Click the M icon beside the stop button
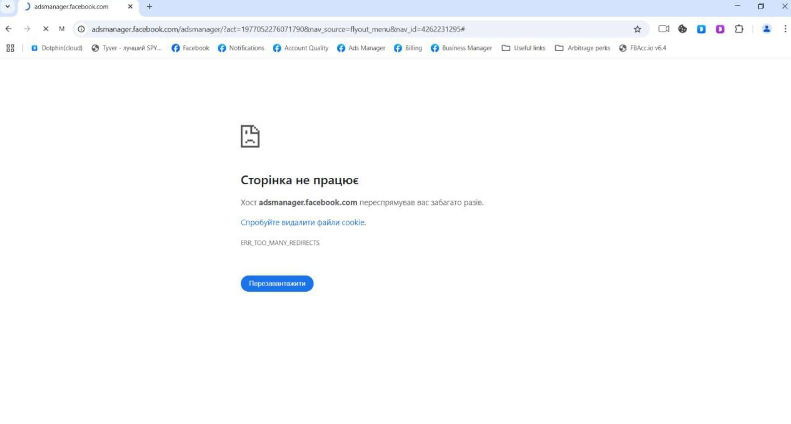The width and height of the screenshot is (791, 424). point(62,29)
